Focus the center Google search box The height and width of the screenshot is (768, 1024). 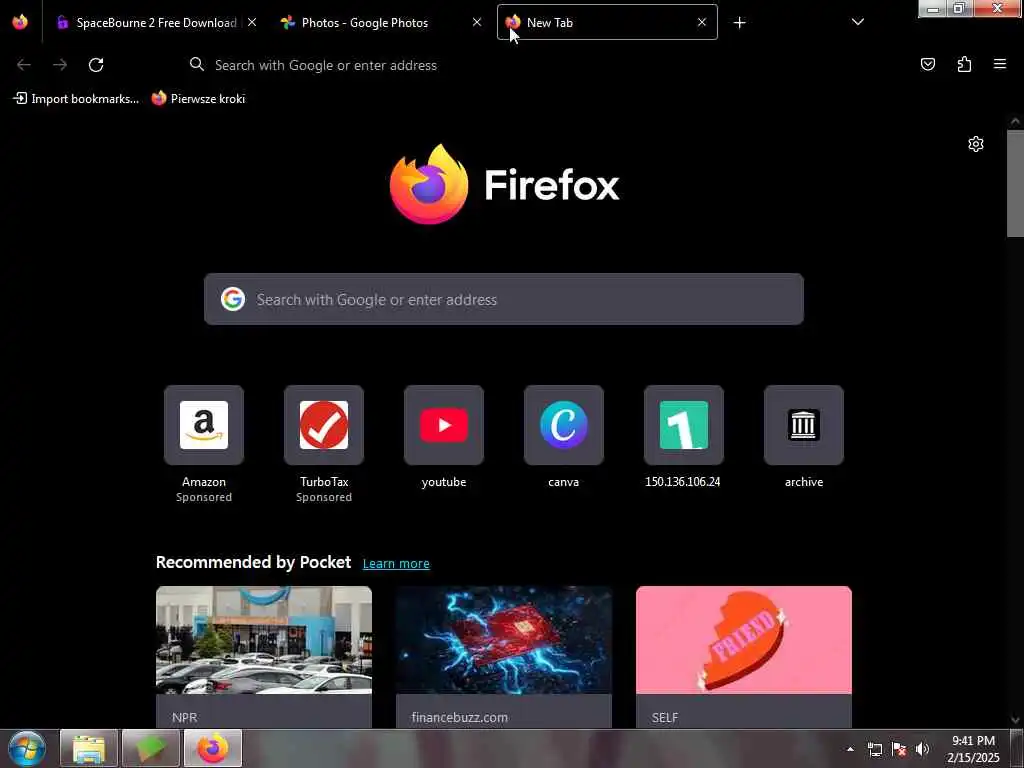504,299
